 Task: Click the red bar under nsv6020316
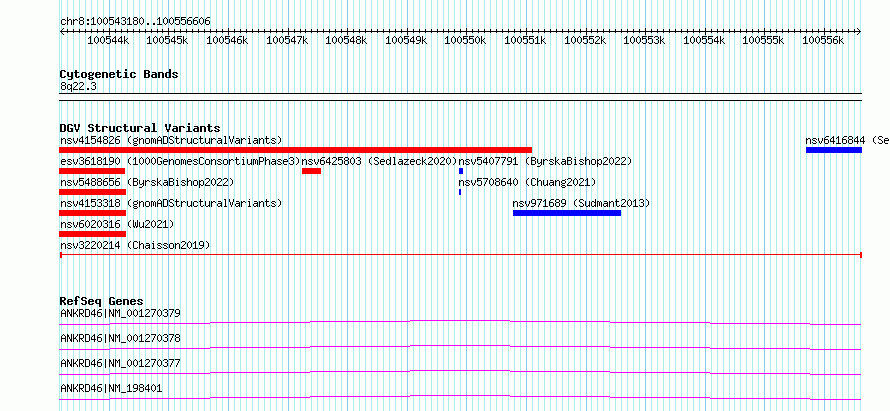tap(93, 234)
